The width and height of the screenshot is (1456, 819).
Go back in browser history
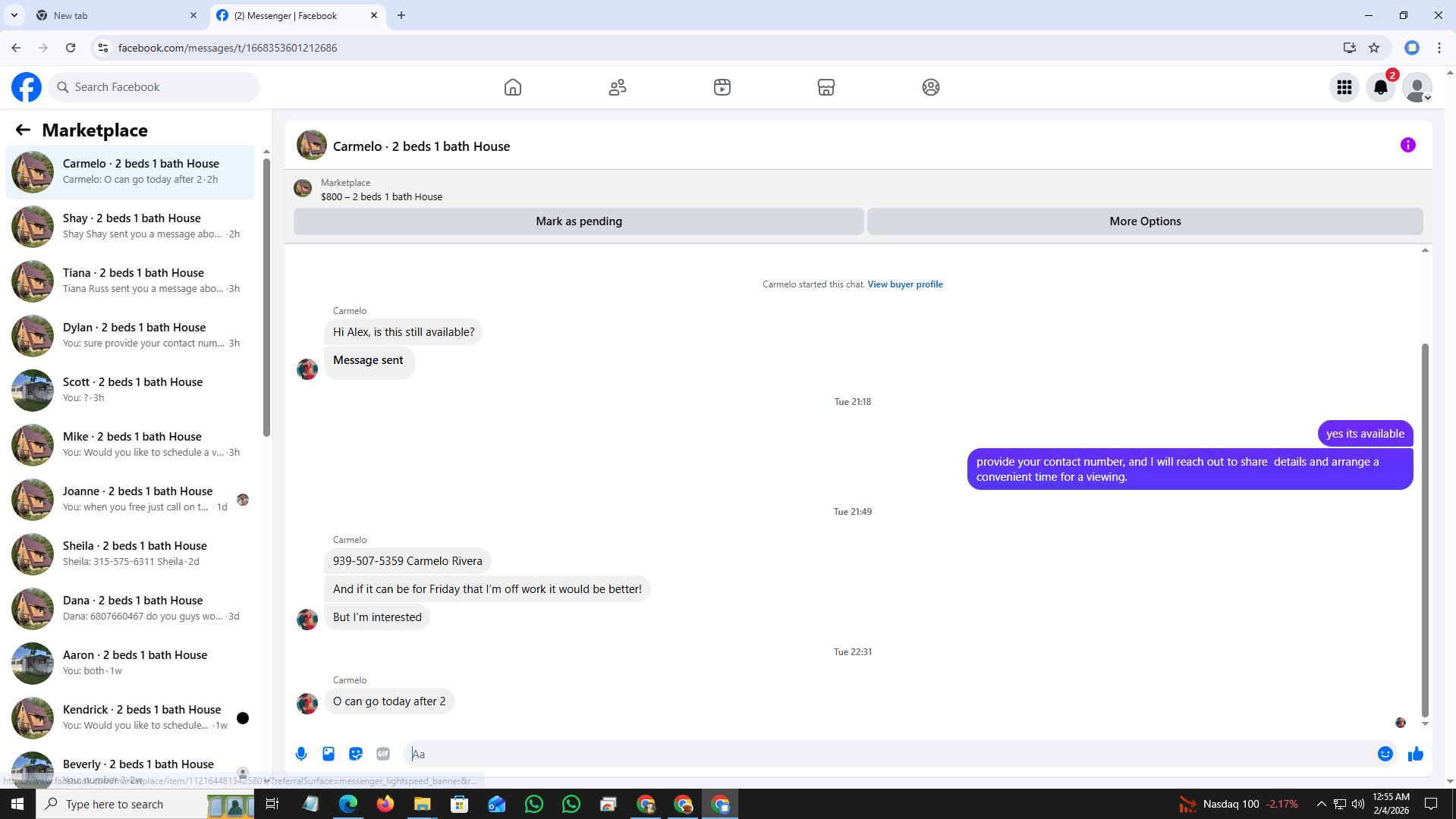click(x=16, y=48)
